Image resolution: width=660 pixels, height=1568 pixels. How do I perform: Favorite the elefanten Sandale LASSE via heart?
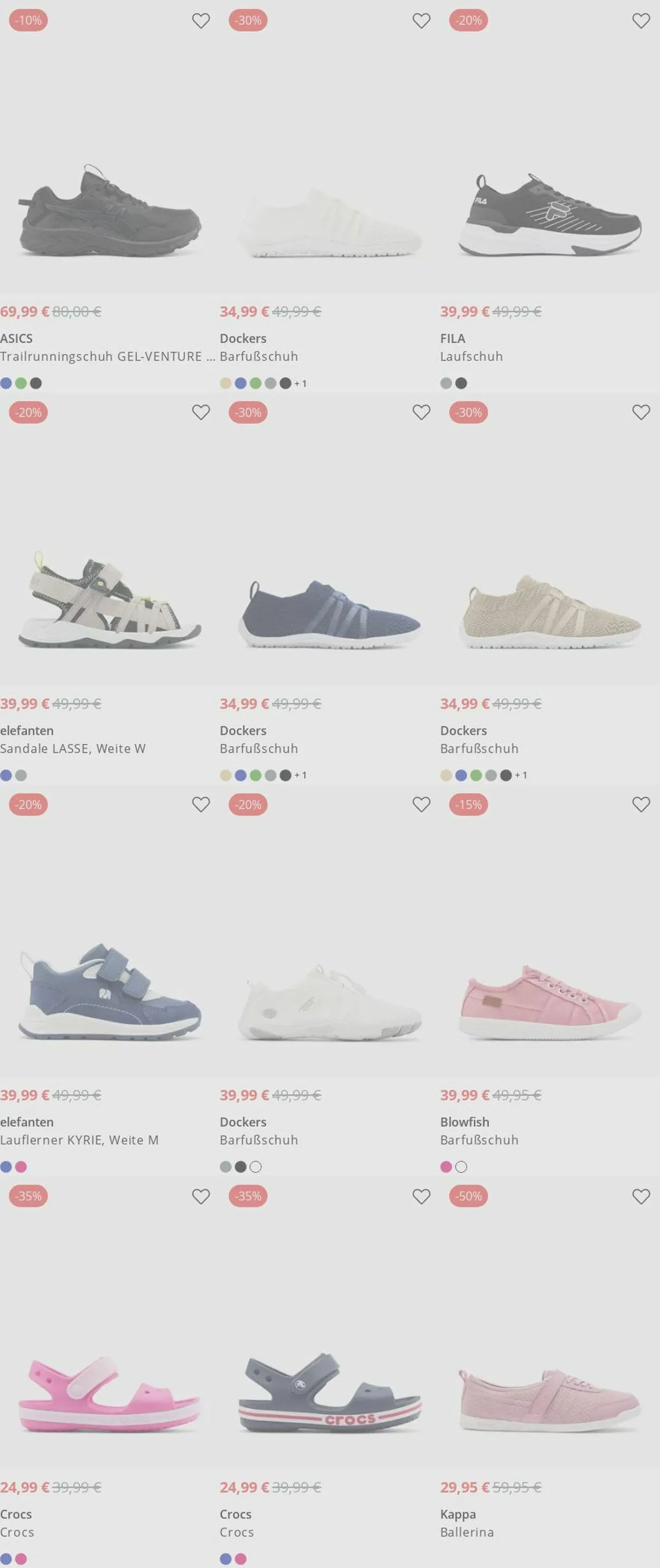click(201, 412)
